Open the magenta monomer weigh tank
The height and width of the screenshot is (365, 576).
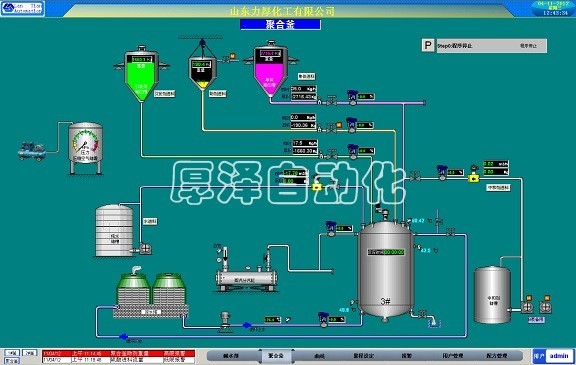tap(270, 70)
